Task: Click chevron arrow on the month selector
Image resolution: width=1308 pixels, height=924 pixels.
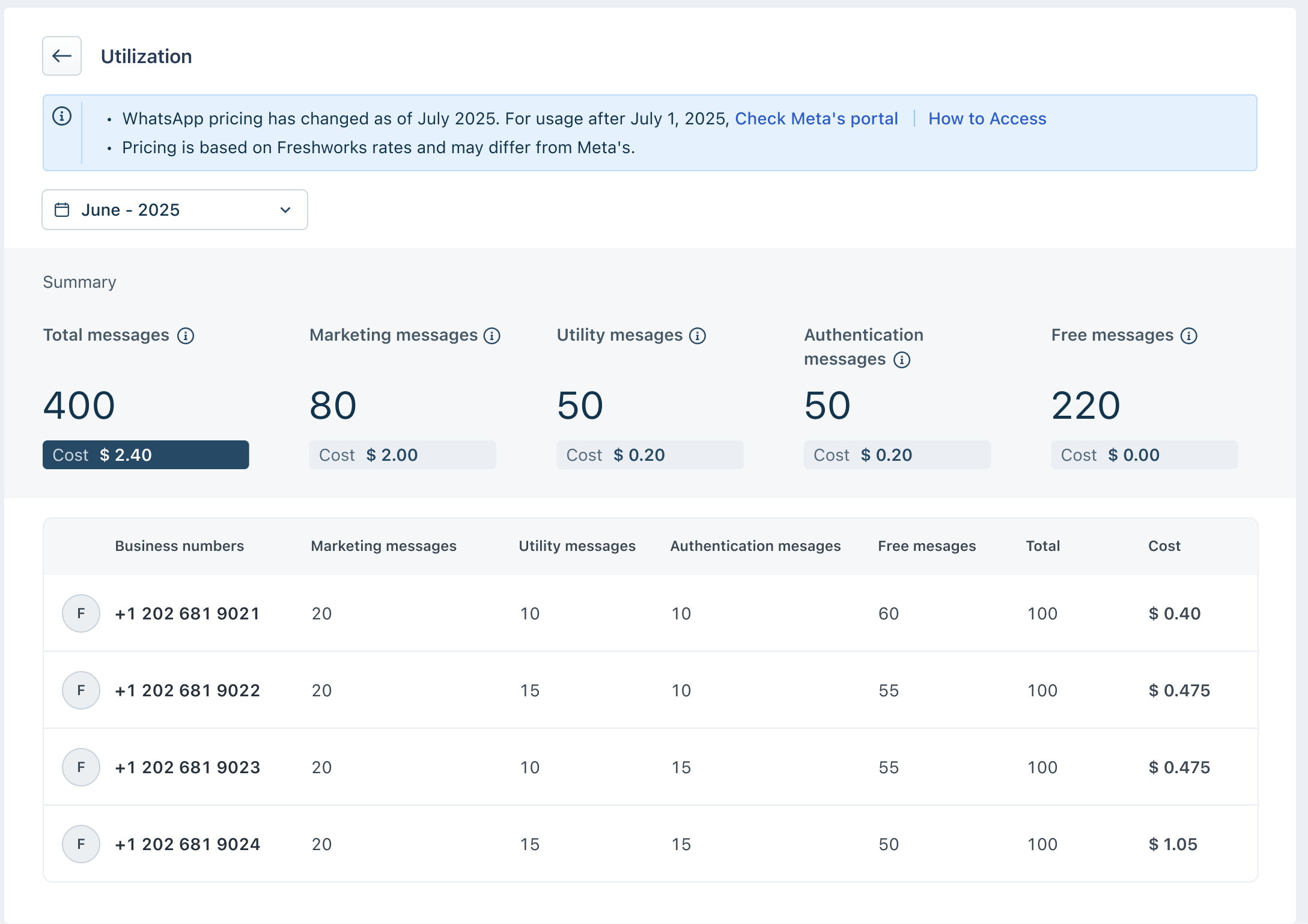Action: click(285, 210)
